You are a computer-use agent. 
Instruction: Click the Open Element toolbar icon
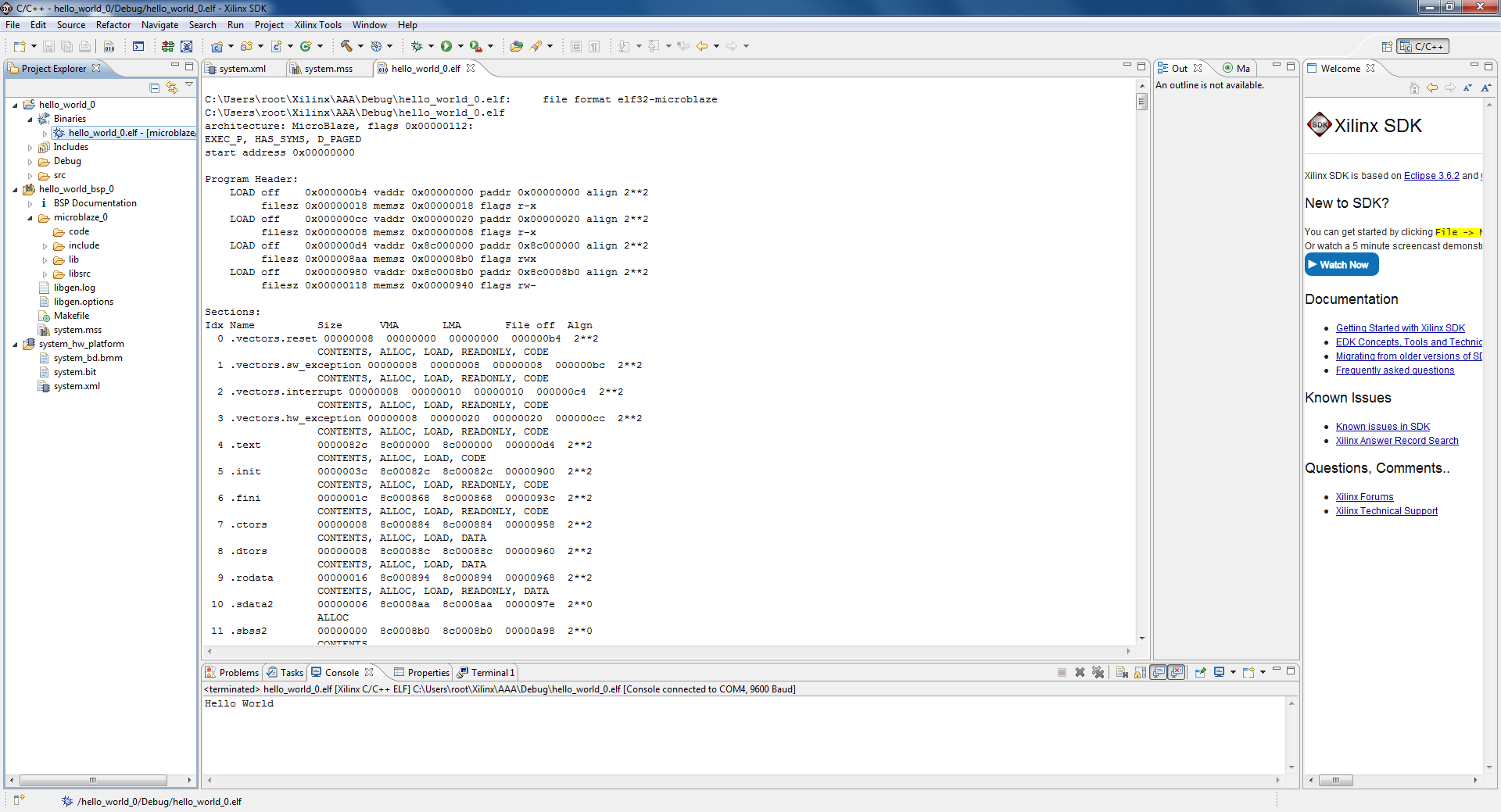coord(516,46)
